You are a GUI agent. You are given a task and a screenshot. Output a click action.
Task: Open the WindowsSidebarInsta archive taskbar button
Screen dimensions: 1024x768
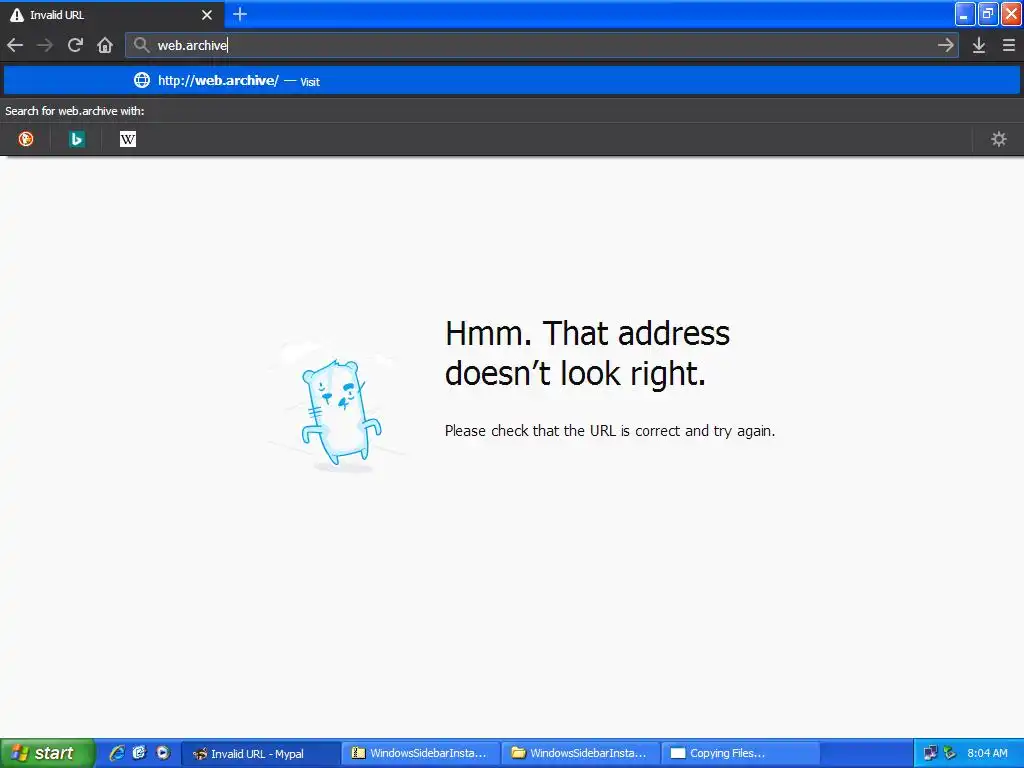pyautogui.click(x=421, y=754)
